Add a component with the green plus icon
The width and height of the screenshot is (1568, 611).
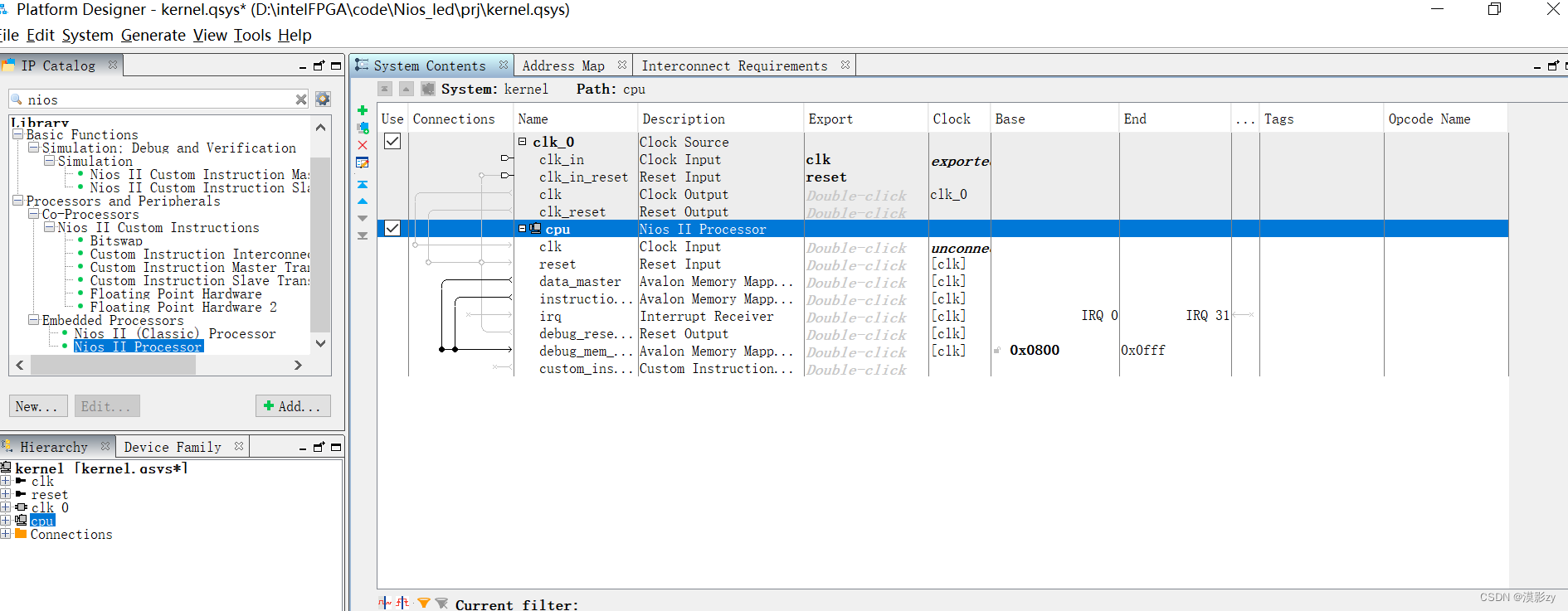[363, 110]
